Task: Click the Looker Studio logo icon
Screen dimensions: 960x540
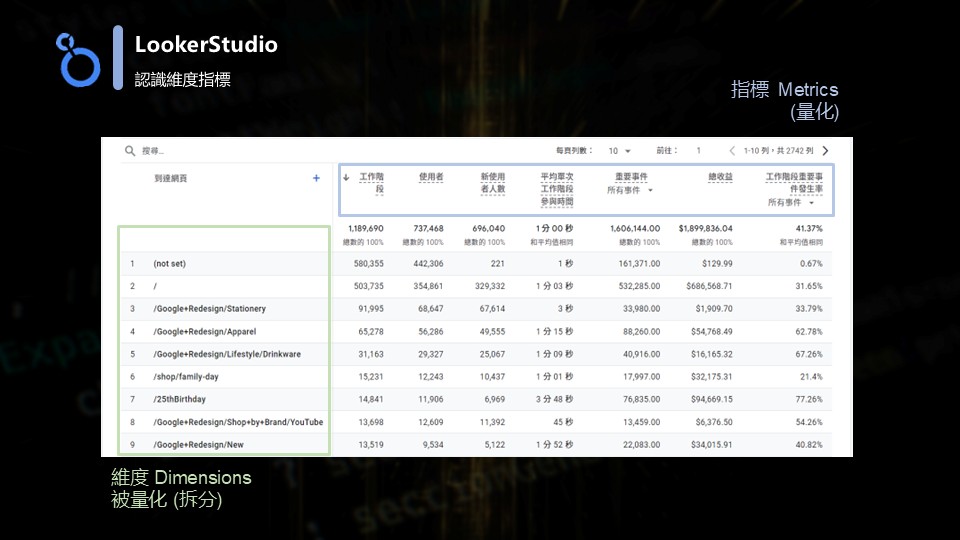Action: [79, 58]
